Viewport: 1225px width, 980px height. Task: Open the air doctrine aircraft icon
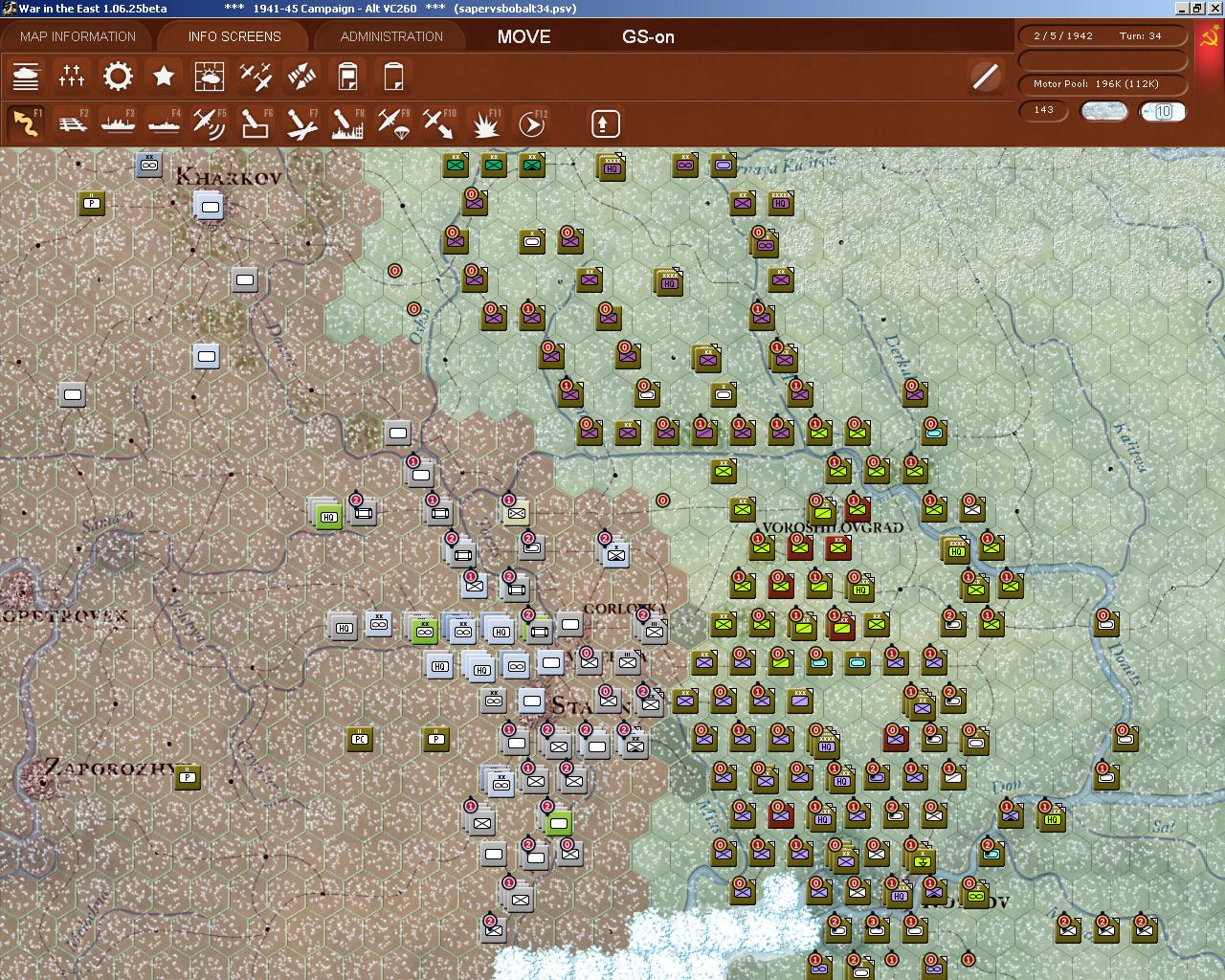[256, 76]
